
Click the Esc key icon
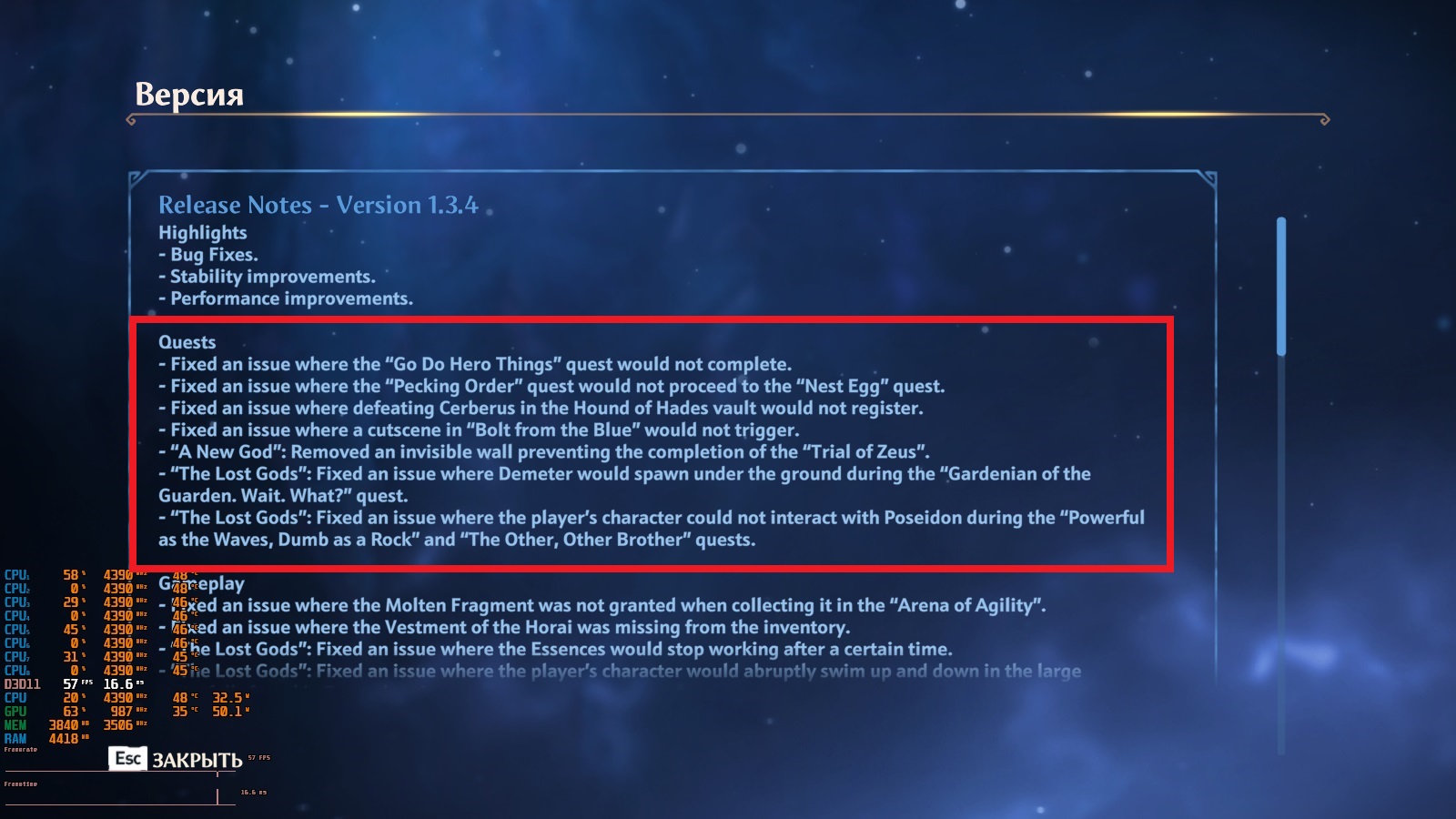pyautogui.click(x=128, y=758)
